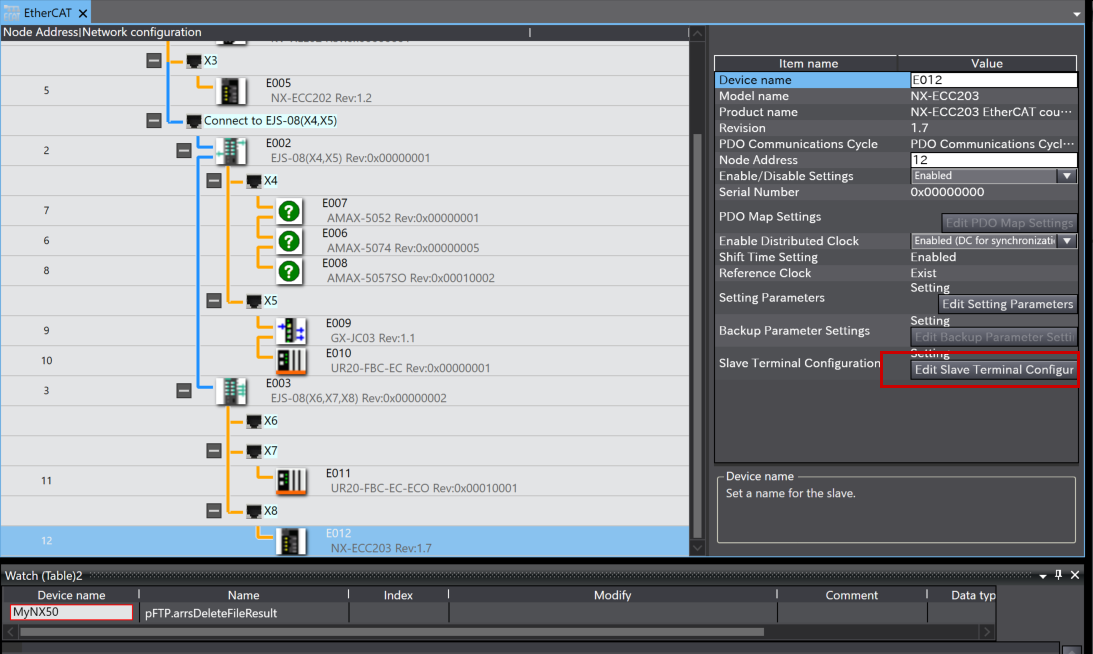The image size is (1093, 654).
Task: Select the E010 UR20-FBC-EC device icon
Action: pos(291,360)
